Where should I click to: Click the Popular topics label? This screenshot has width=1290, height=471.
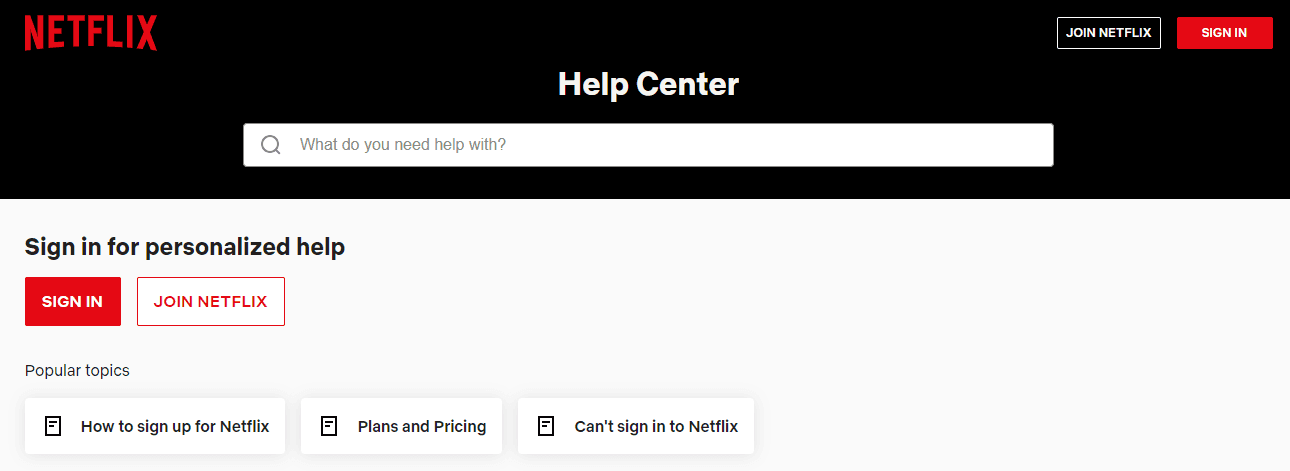[77, 371]
